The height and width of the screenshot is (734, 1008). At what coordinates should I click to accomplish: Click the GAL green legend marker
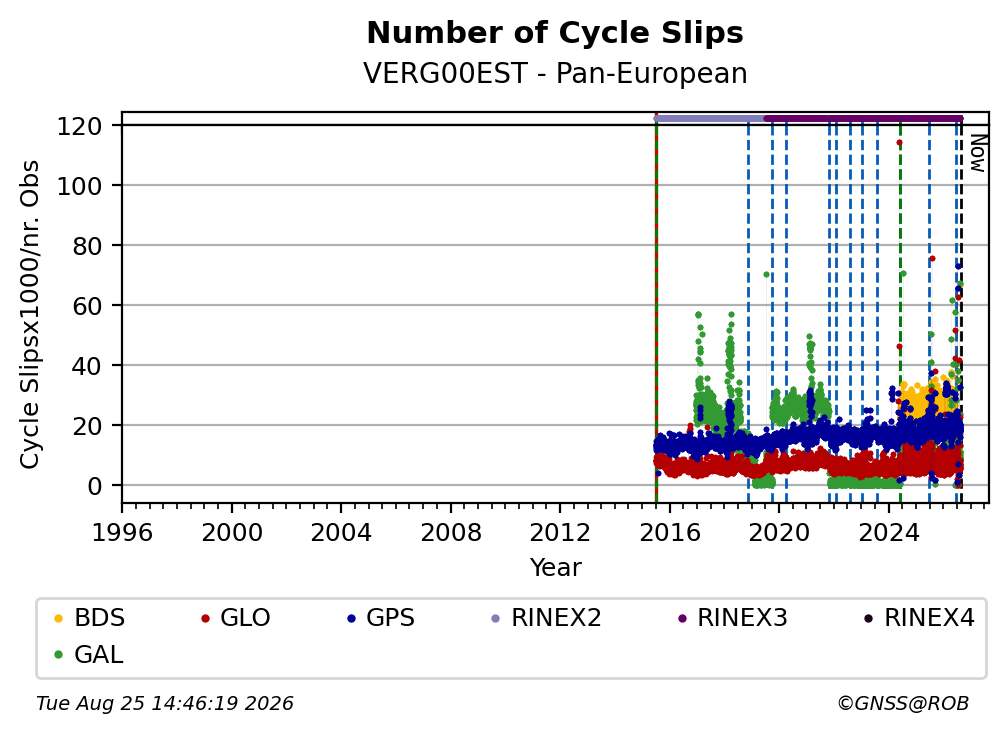(58, 655)
